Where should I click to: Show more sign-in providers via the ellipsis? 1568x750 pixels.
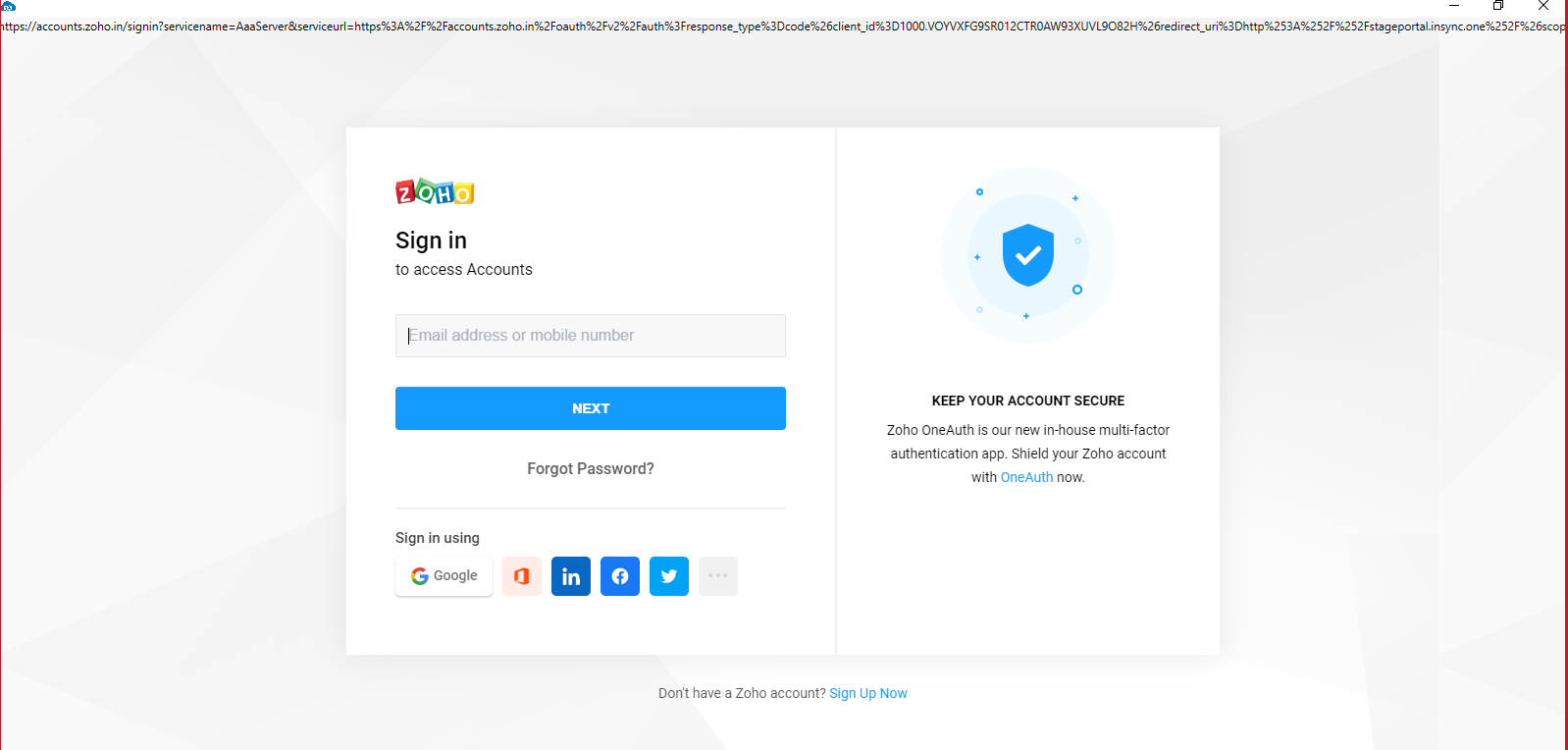(718, 576)
